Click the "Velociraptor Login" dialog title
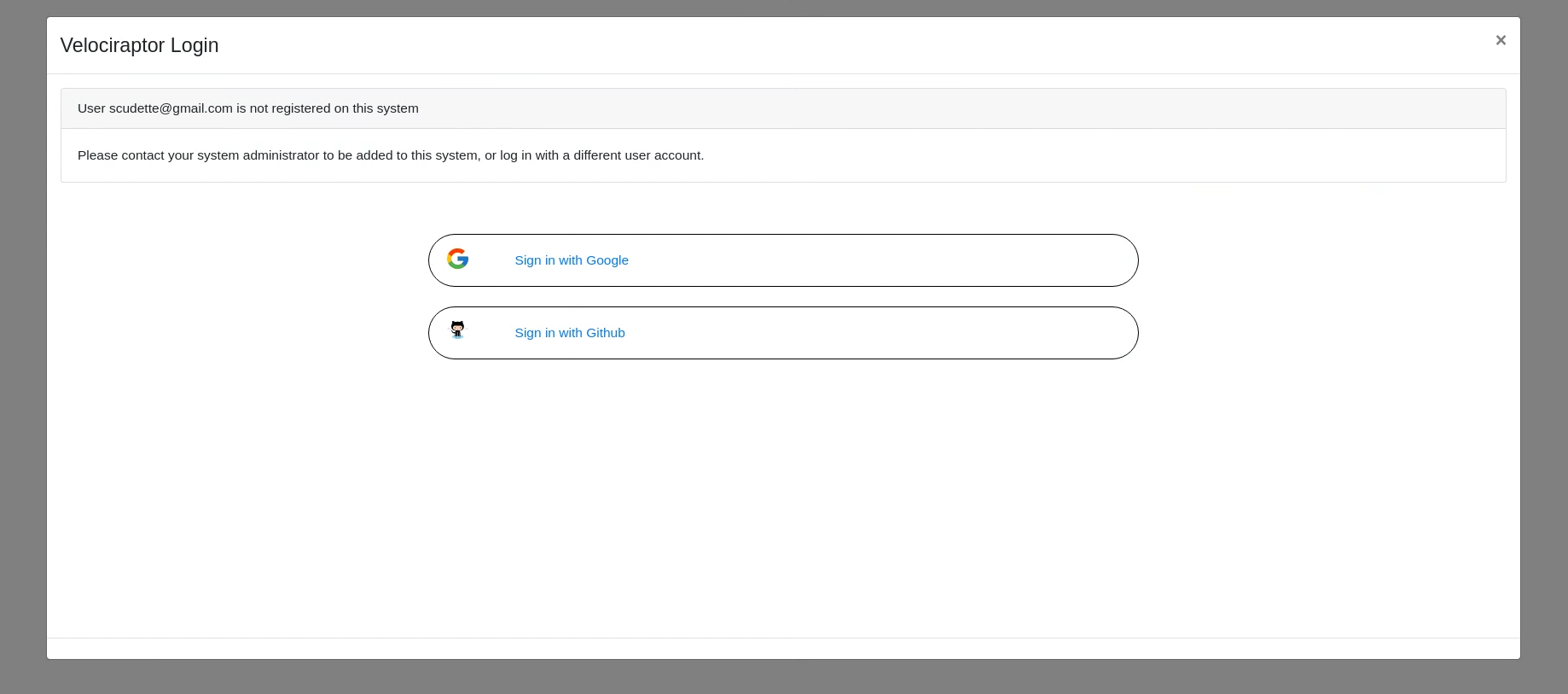Image resolution: width=1568 pixels, height=694 pixels. coord(139,45)
